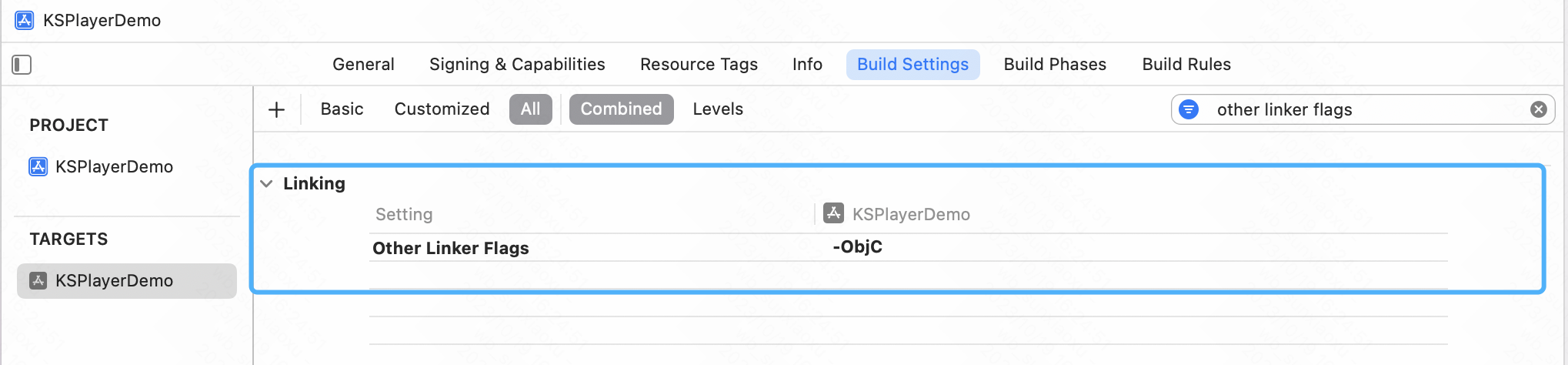The height and width of the screenshot is (365, 1568).
Task: Toggle the project and targets sidebar icon
Action: click(22, 65)
